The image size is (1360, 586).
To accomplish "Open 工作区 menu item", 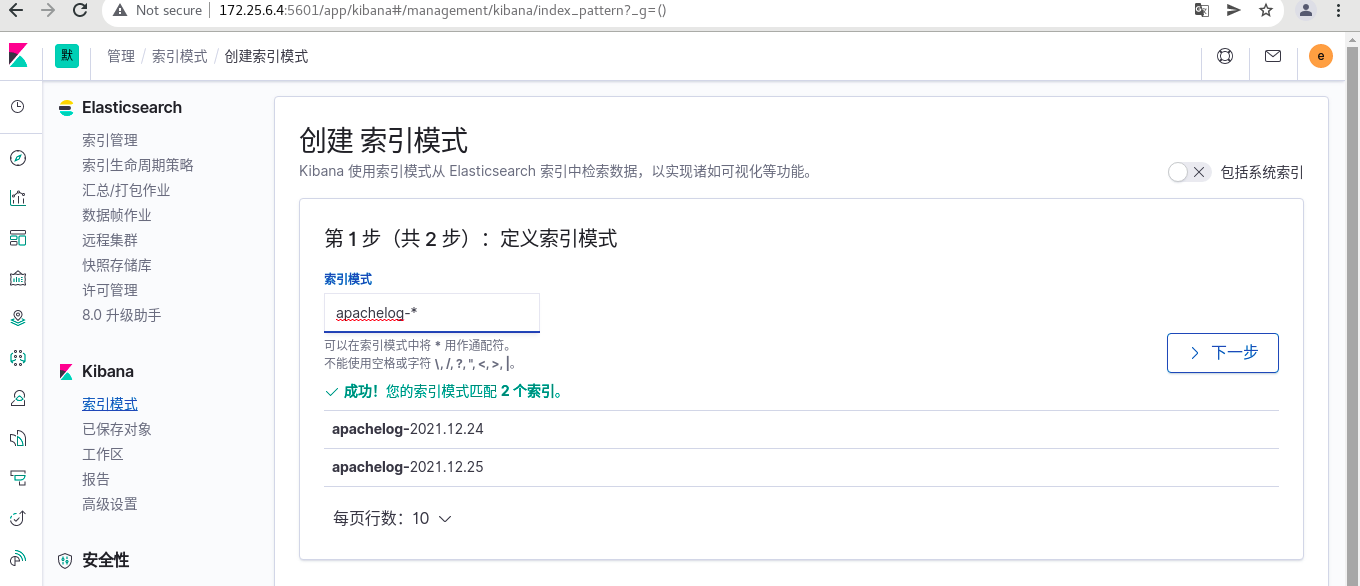I will coord(103,454).
